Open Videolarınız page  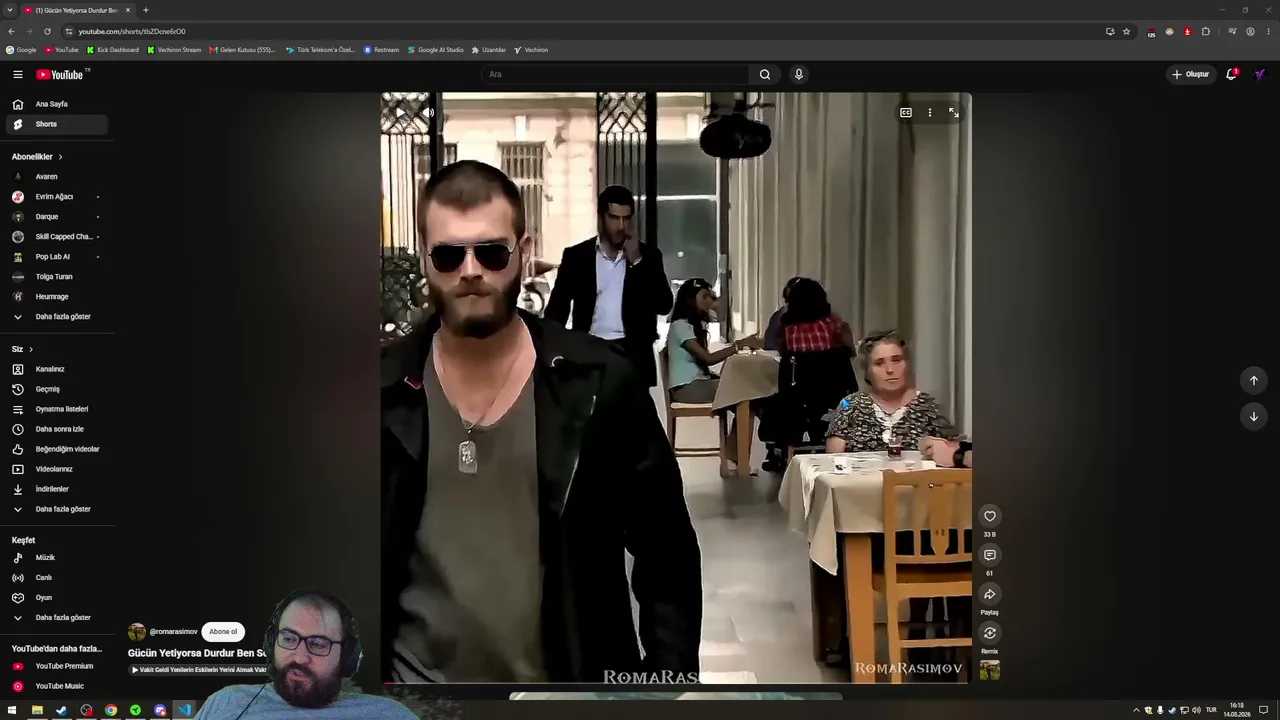tap(56, 469)
